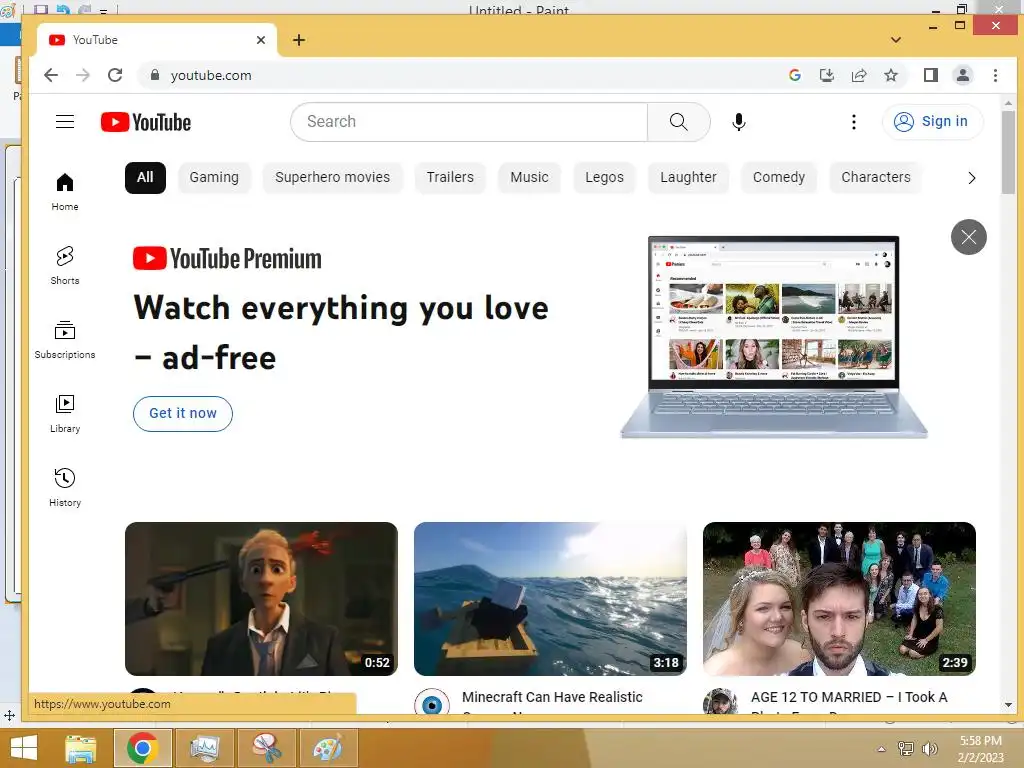The image size is (1024, 768).
Task: Open YouTube settings three-dot menu
Action: point(854,121)
